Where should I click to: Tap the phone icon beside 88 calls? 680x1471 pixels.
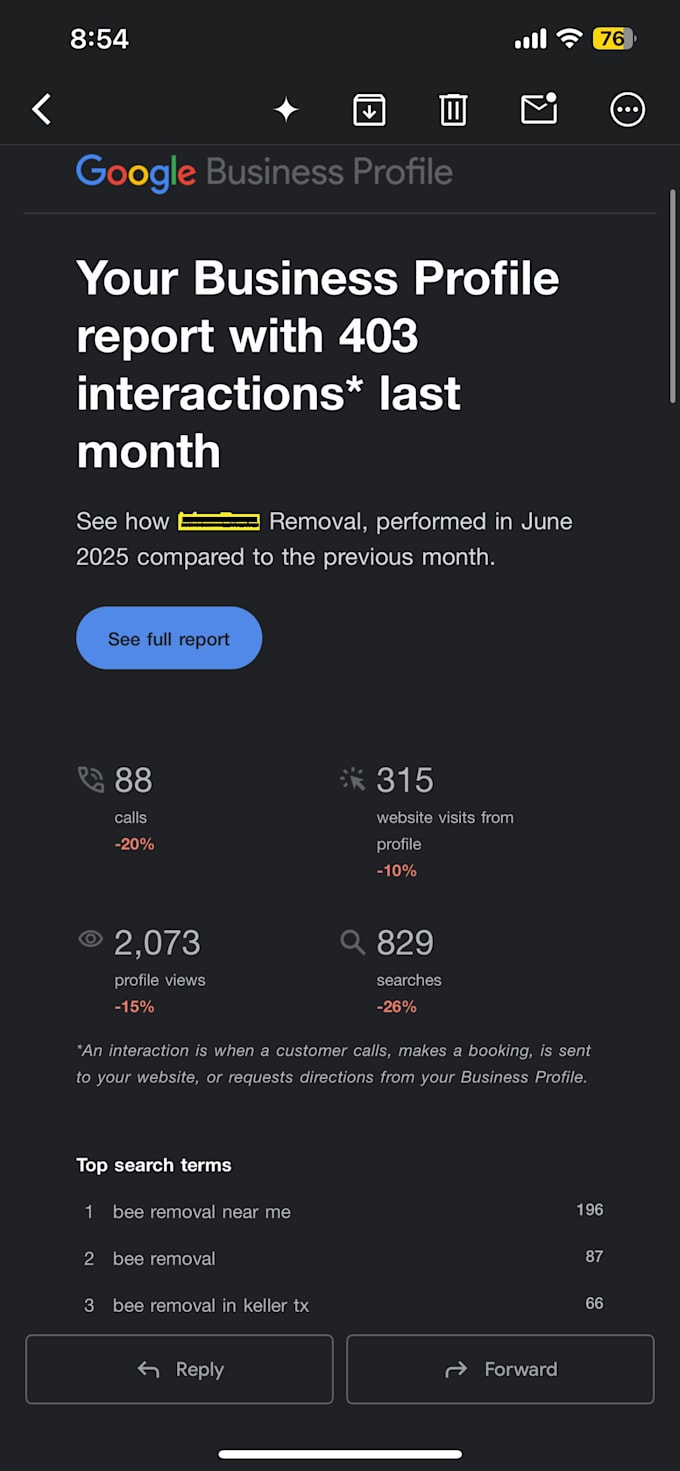(x=91, y=779)
